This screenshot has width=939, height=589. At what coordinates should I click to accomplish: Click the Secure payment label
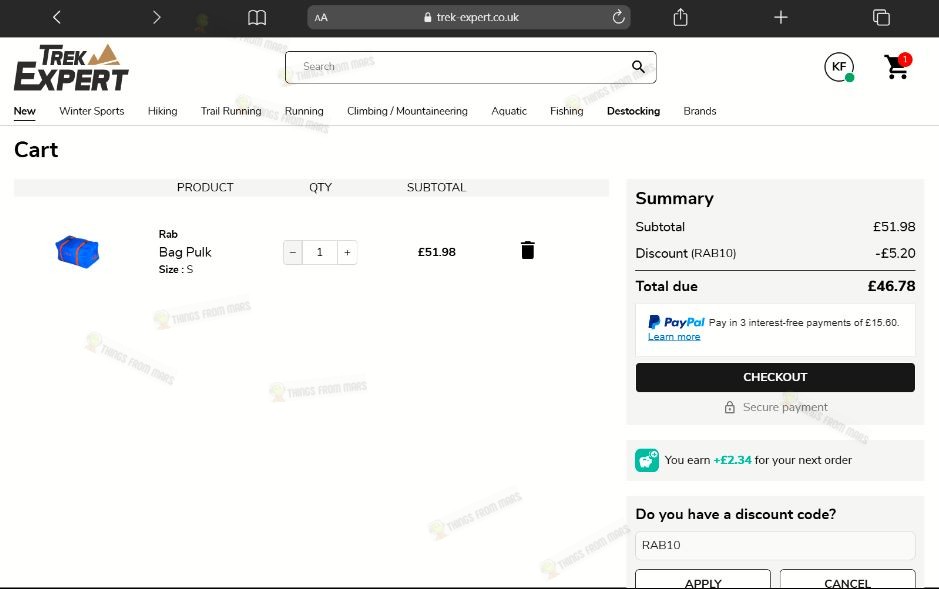click(785, 407)
